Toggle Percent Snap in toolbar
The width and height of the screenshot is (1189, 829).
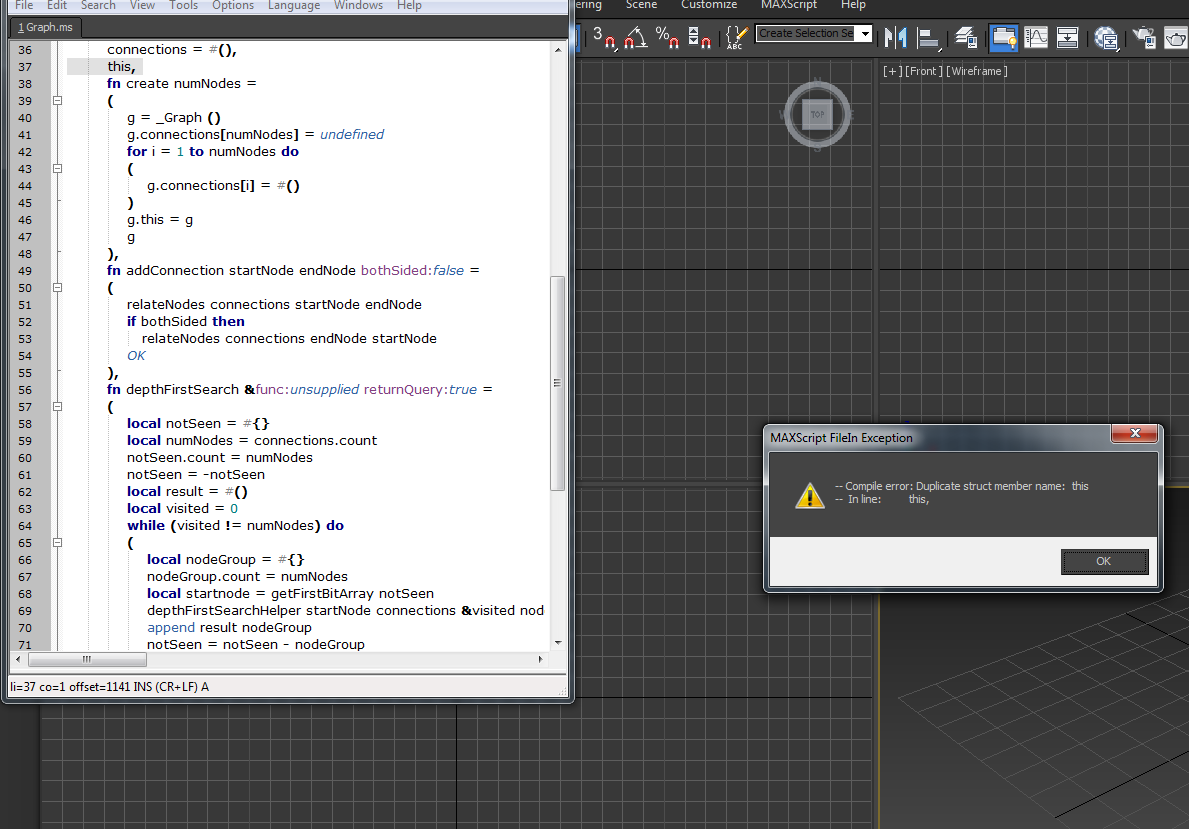click(667, 36)
